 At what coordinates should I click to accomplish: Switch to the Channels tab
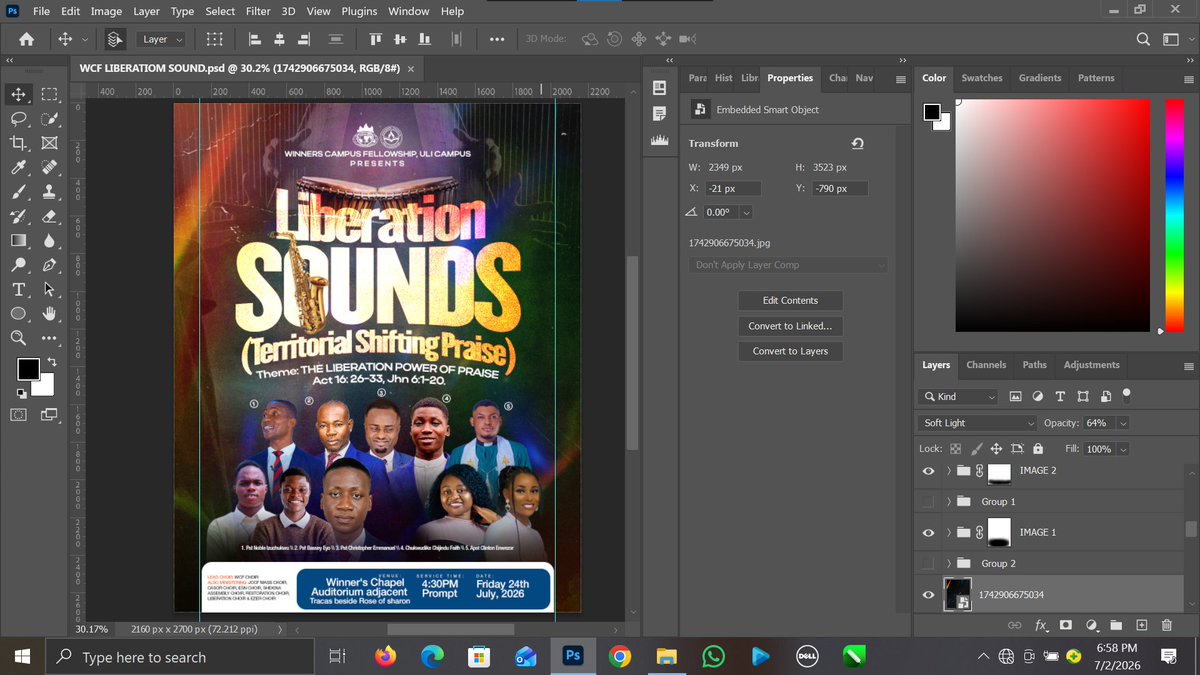(986, 365)
